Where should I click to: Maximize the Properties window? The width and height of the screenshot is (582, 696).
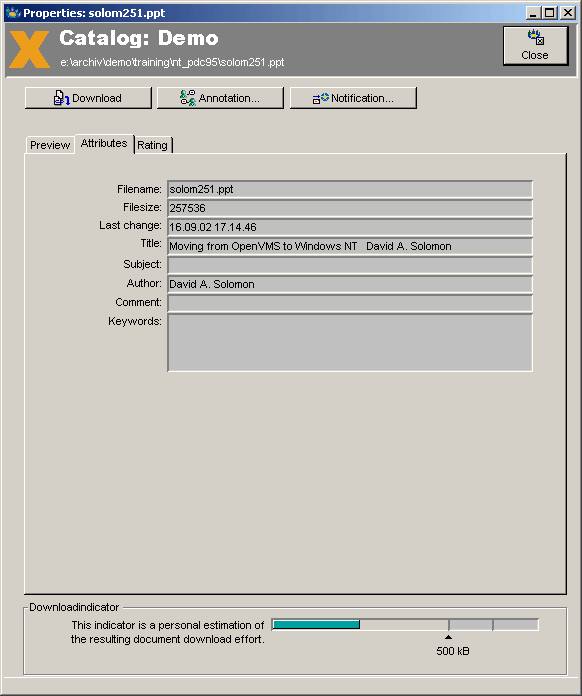pos(550,13)
